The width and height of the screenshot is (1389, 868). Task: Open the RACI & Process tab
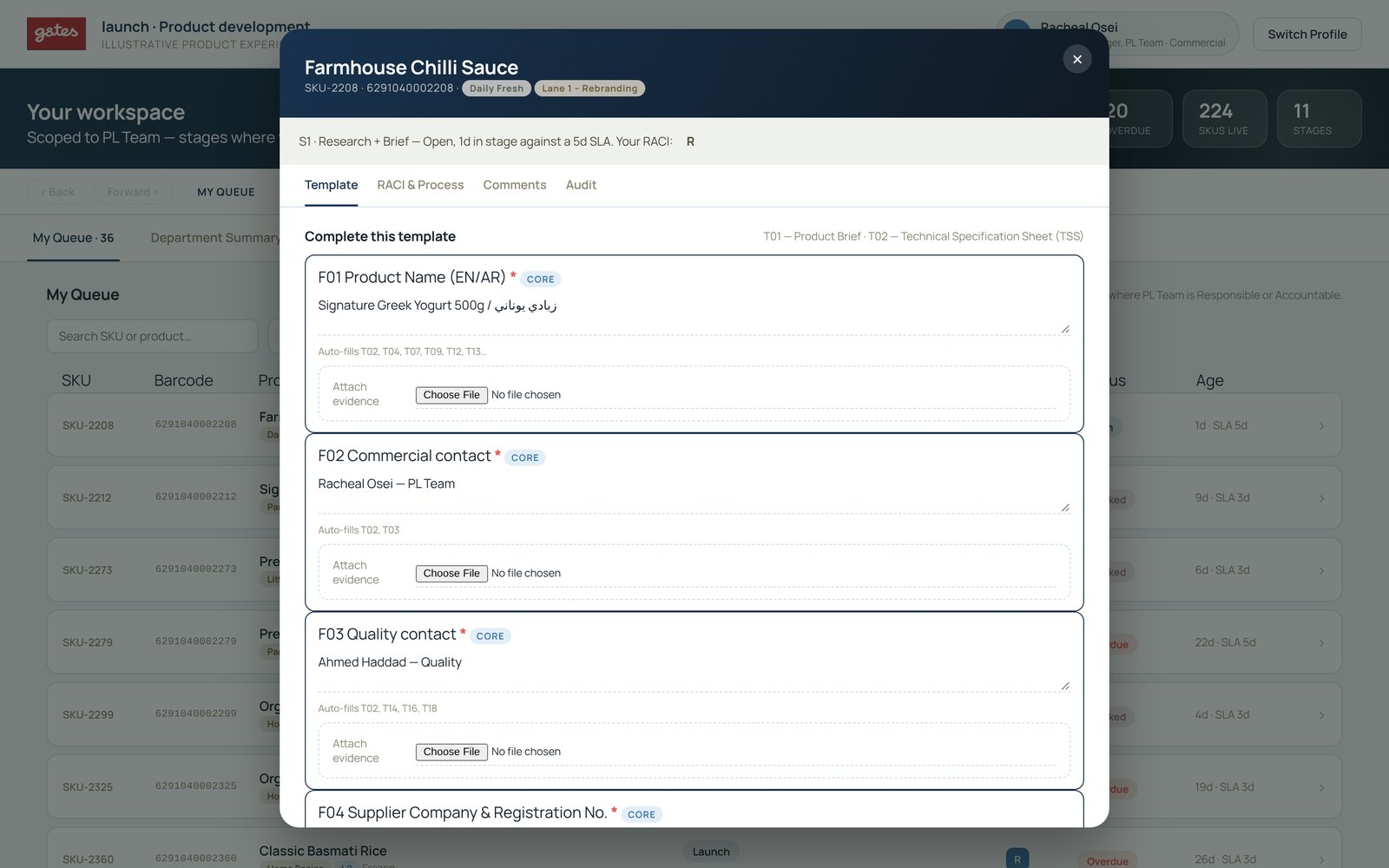[420, 185]
